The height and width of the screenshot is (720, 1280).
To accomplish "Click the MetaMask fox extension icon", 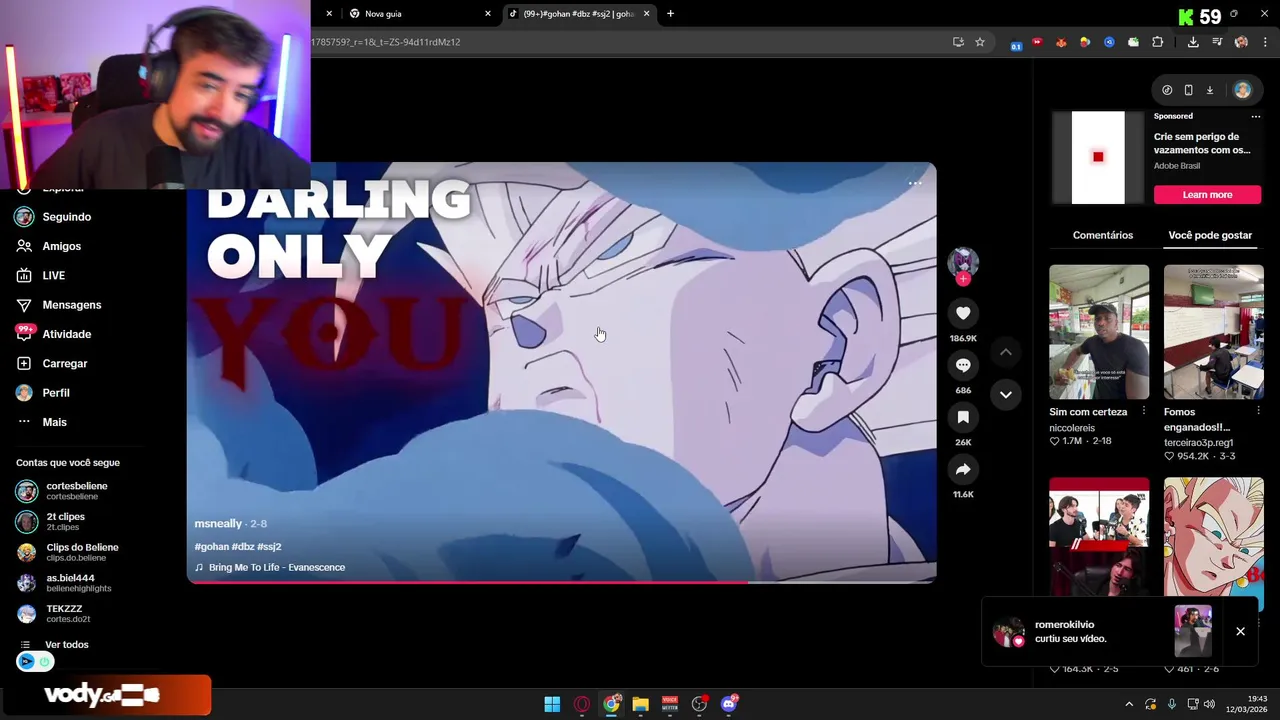I will coord(1061,42).
